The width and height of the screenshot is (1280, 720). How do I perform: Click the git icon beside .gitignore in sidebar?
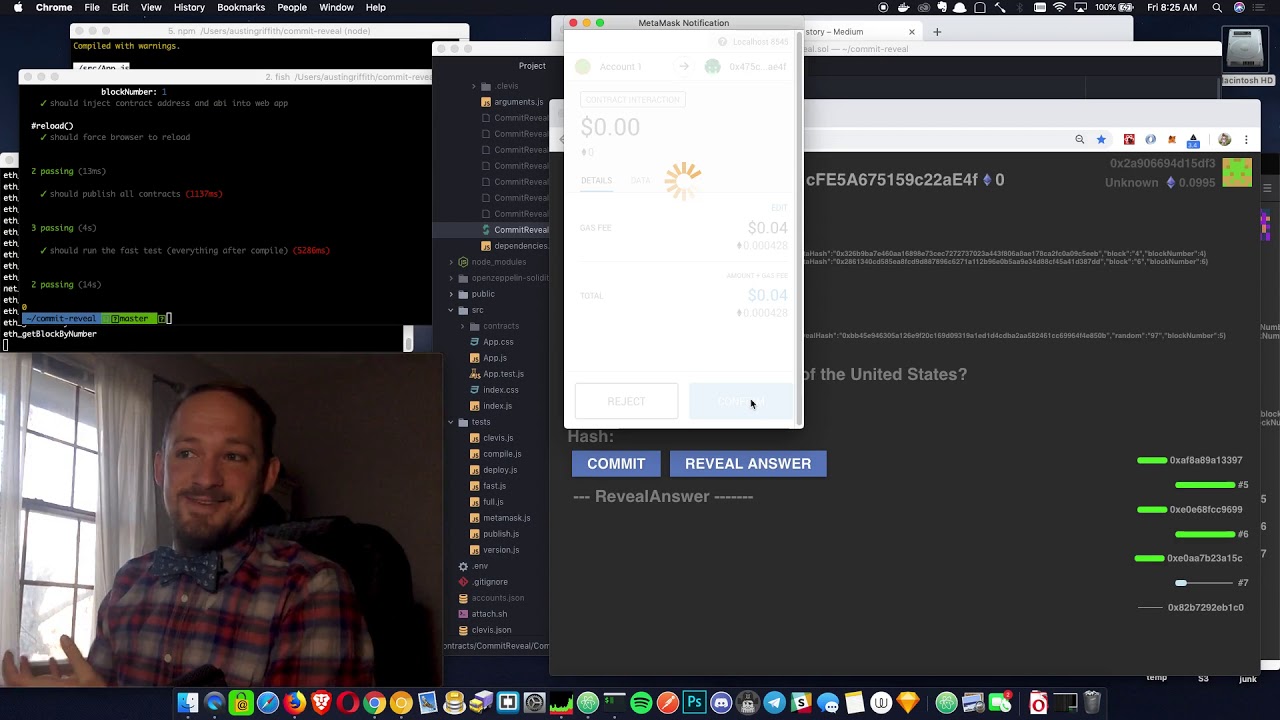point(463,581)
